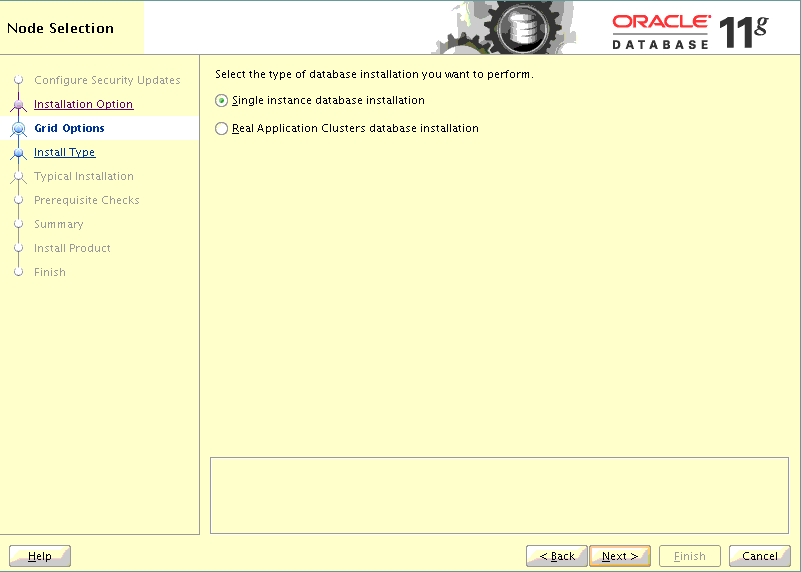Click the Back button

tap(557, 556)
